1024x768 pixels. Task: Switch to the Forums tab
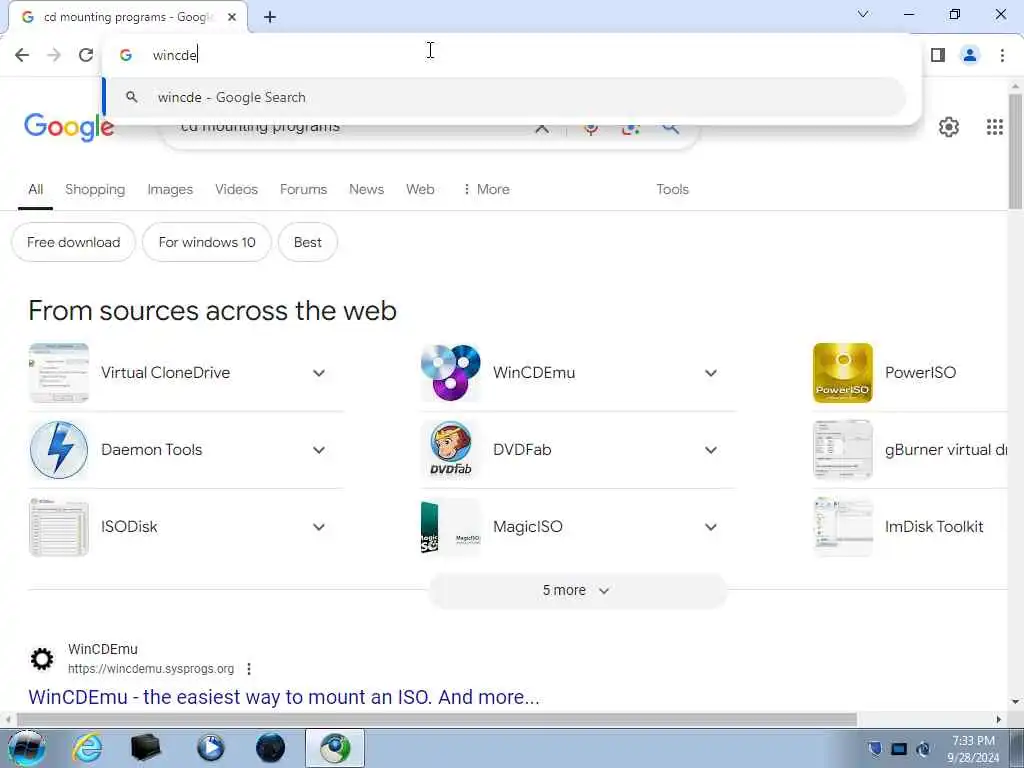[x=303, y=189]
